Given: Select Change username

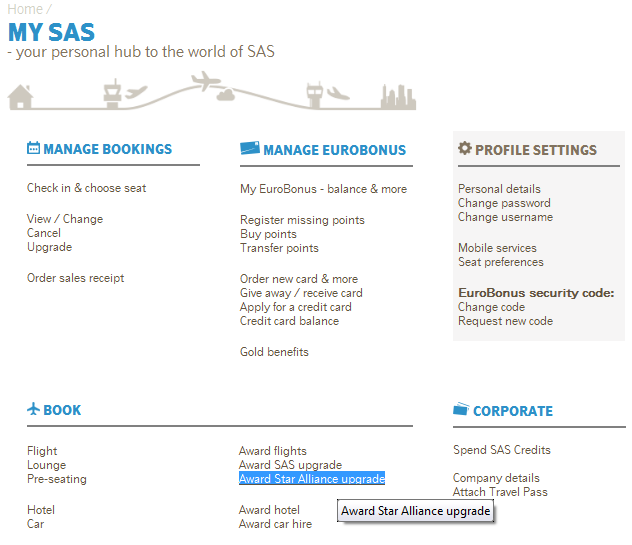Looking at the screenshot, I should click(x=505, y=217).
